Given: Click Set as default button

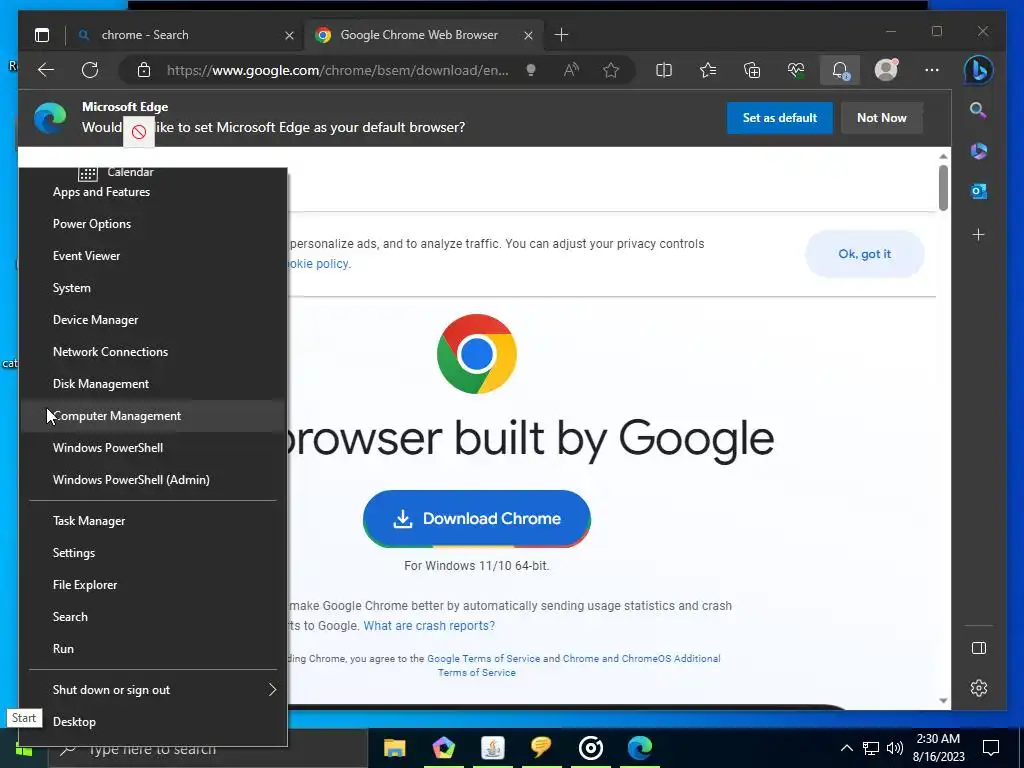Looking at the screenshot, I should (x=780, y=118).
